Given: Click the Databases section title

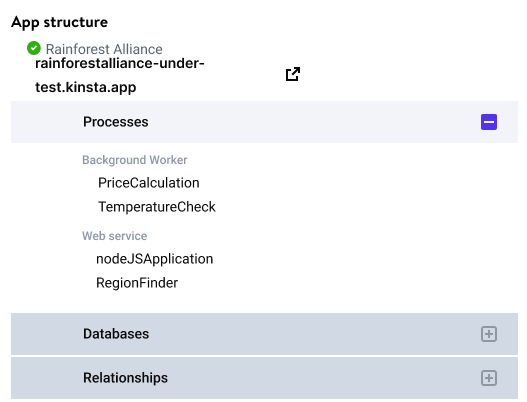Looking at the screenshot, I should point(116,334).
